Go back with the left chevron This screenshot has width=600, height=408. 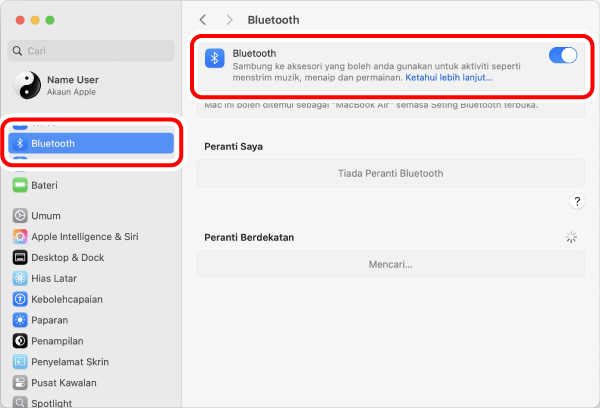tap(204, 20)
